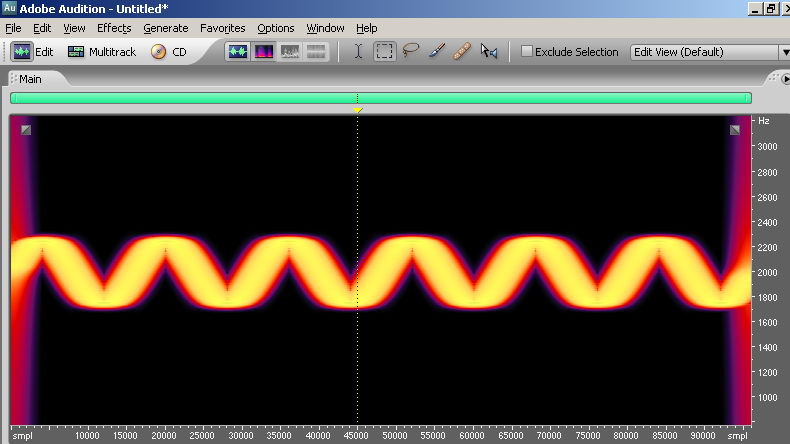Select Spectral Frequency display icon
This screenshot has height=444, width=790.
pyautogui.click(x=264, y=52)
